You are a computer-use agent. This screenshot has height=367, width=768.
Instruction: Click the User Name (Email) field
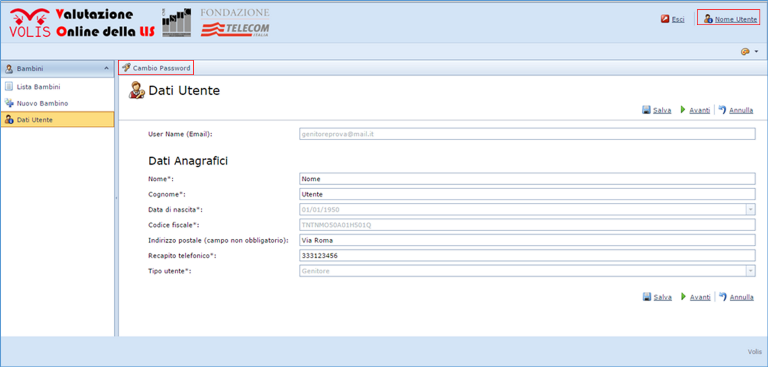(527, 134)
